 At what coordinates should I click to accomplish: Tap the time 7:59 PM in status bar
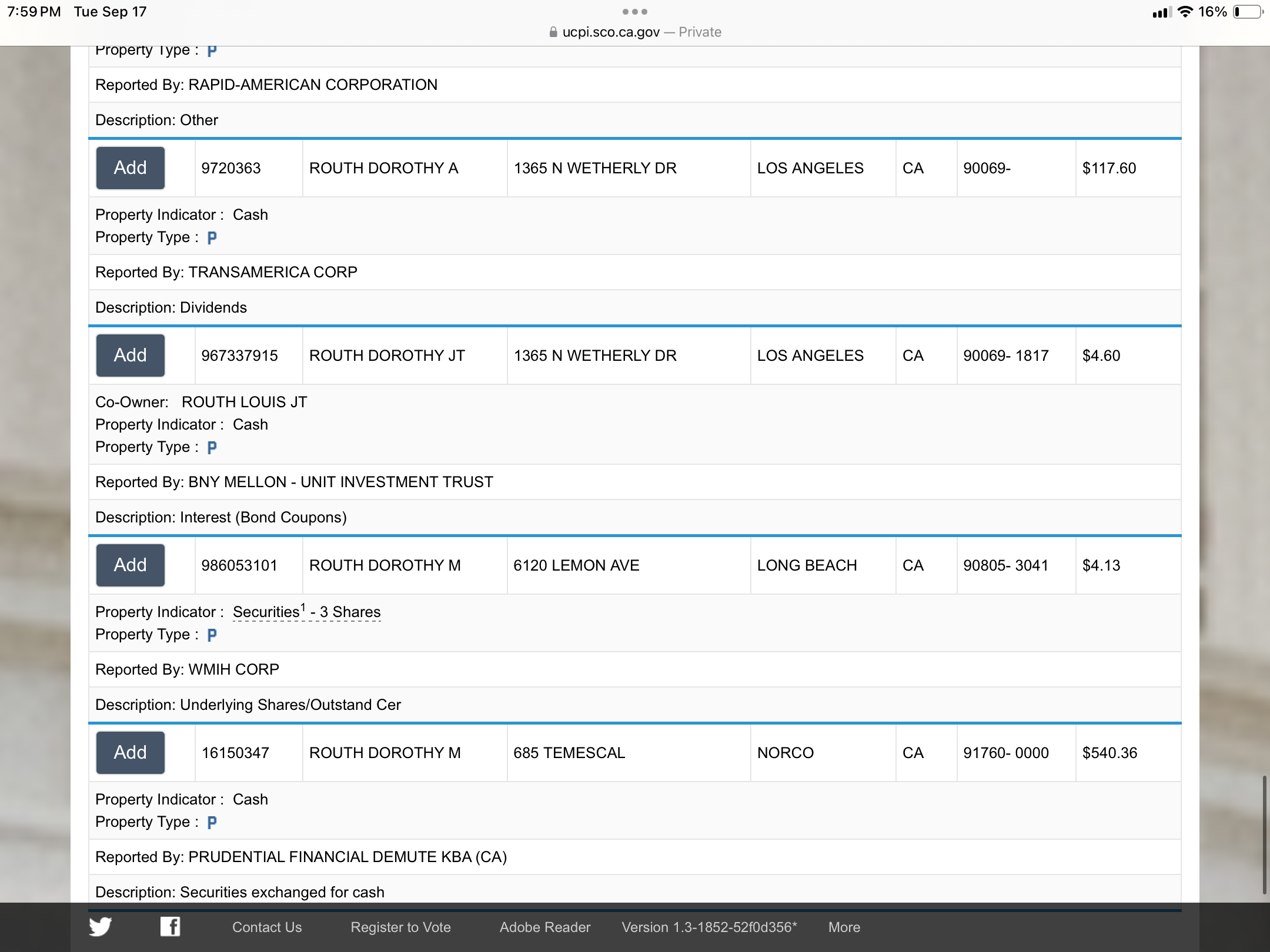click(34, 12)
